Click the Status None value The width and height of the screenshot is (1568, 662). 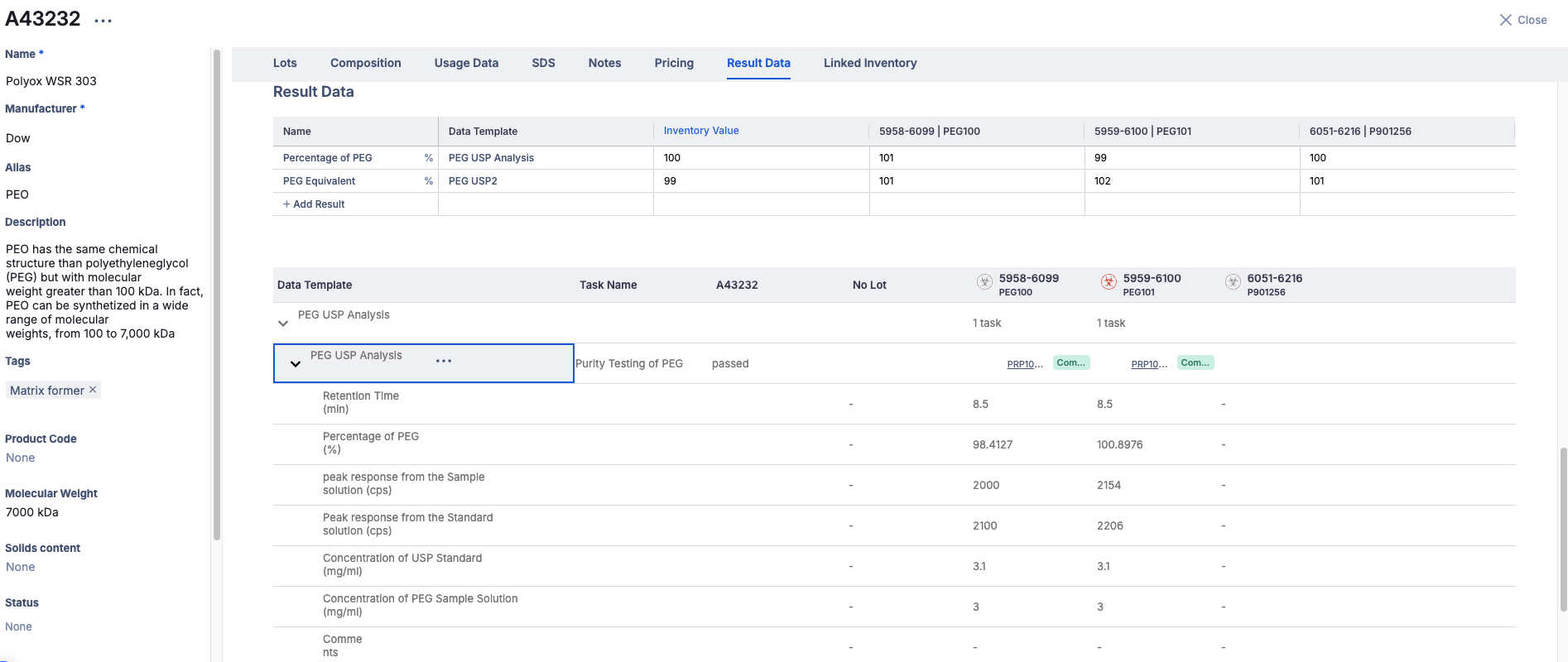pos(19,626)
